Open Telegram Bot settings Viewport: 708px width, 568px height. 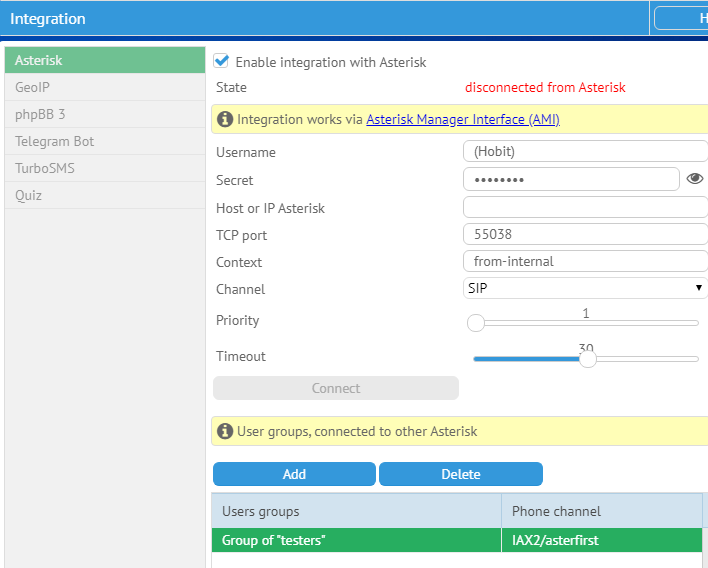coord(104,141)
